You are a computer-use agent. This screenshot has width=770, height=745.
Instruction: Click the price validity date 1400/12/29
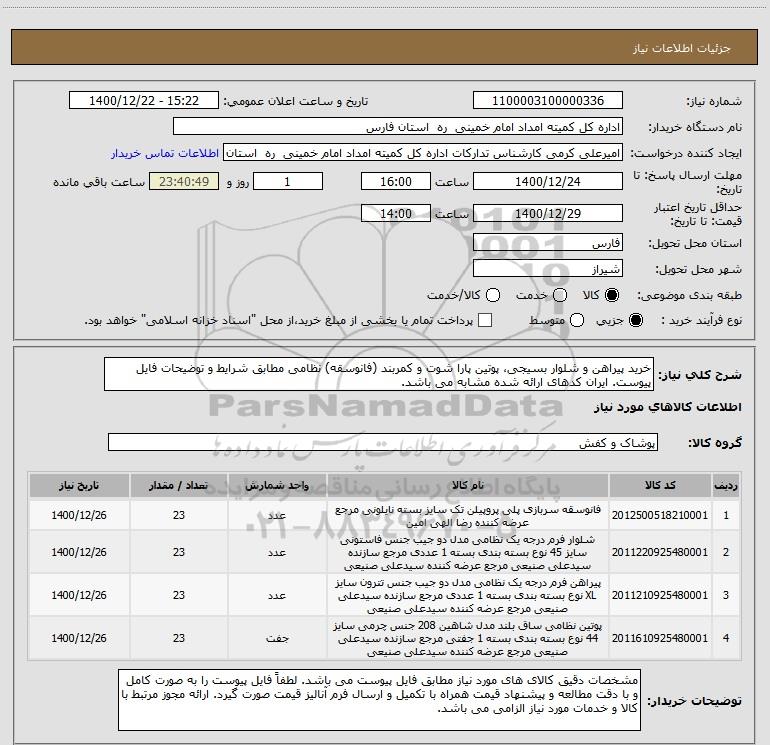coord(548,213)
